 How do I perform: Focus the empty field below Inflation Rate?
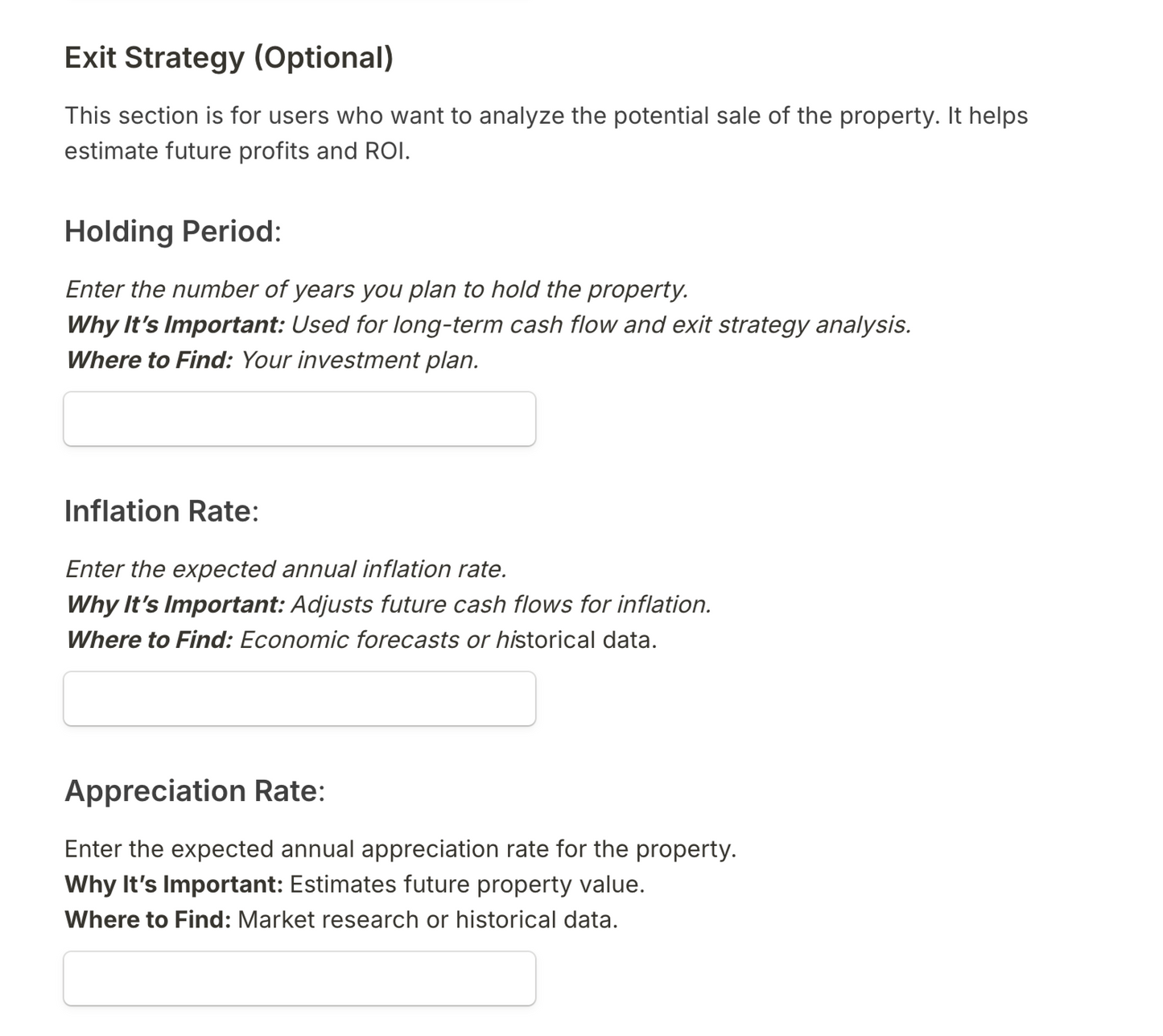tap(299, 697)
